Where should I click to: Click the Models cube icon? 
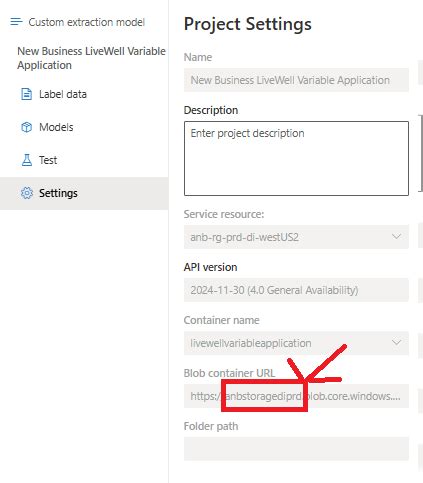click(27, 127)
